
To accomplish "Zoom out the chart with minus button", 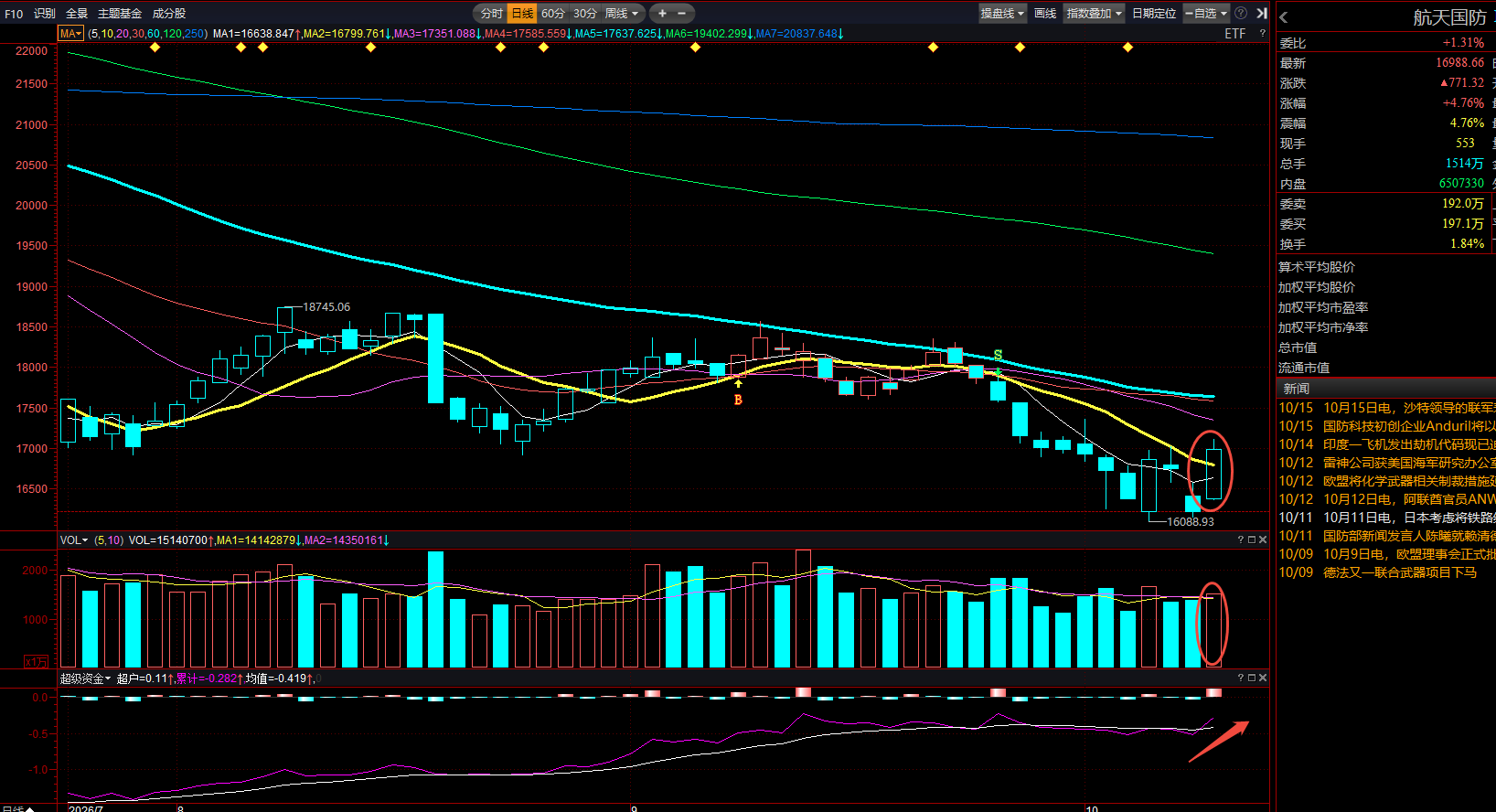I will 681,13.
